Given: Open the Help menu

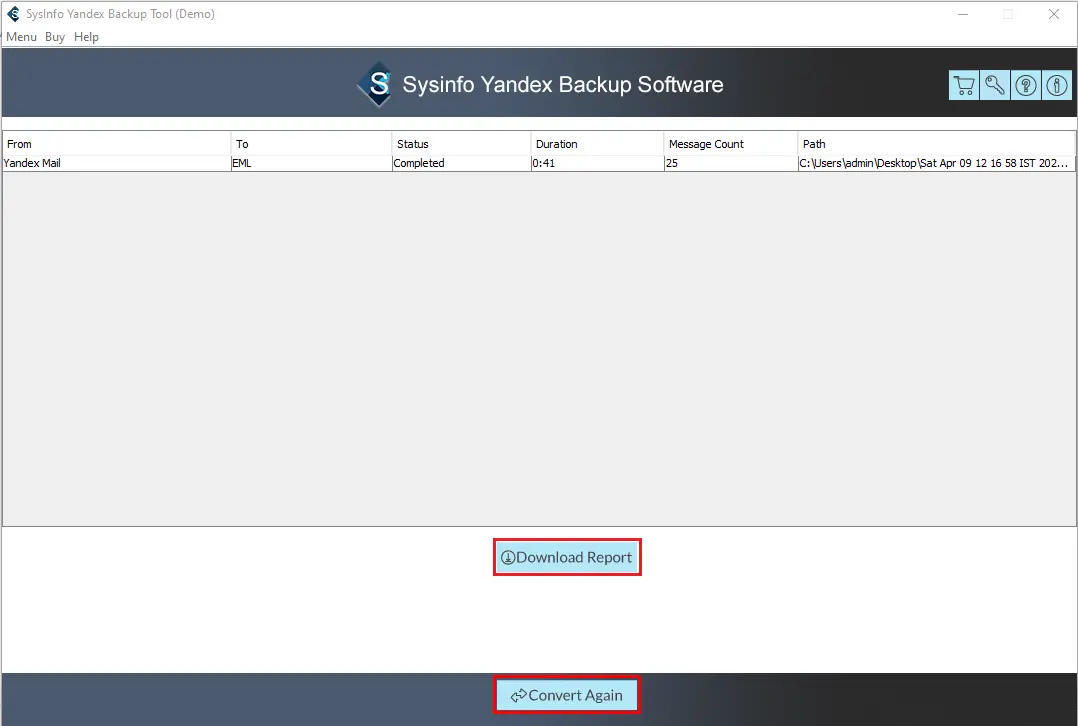Looking at the screenshot, I should pos(87,37).
